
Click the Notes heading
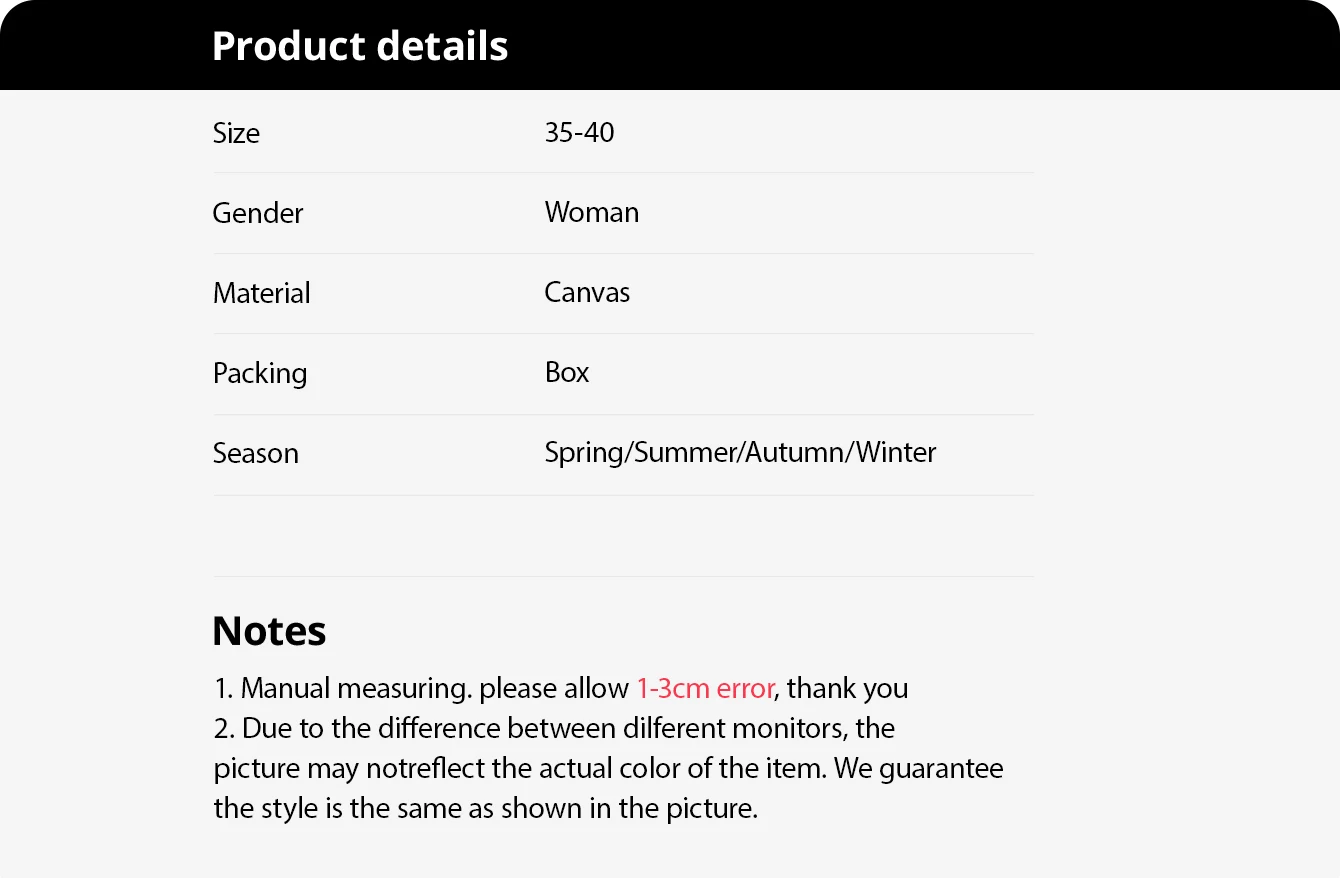[269, 631]
